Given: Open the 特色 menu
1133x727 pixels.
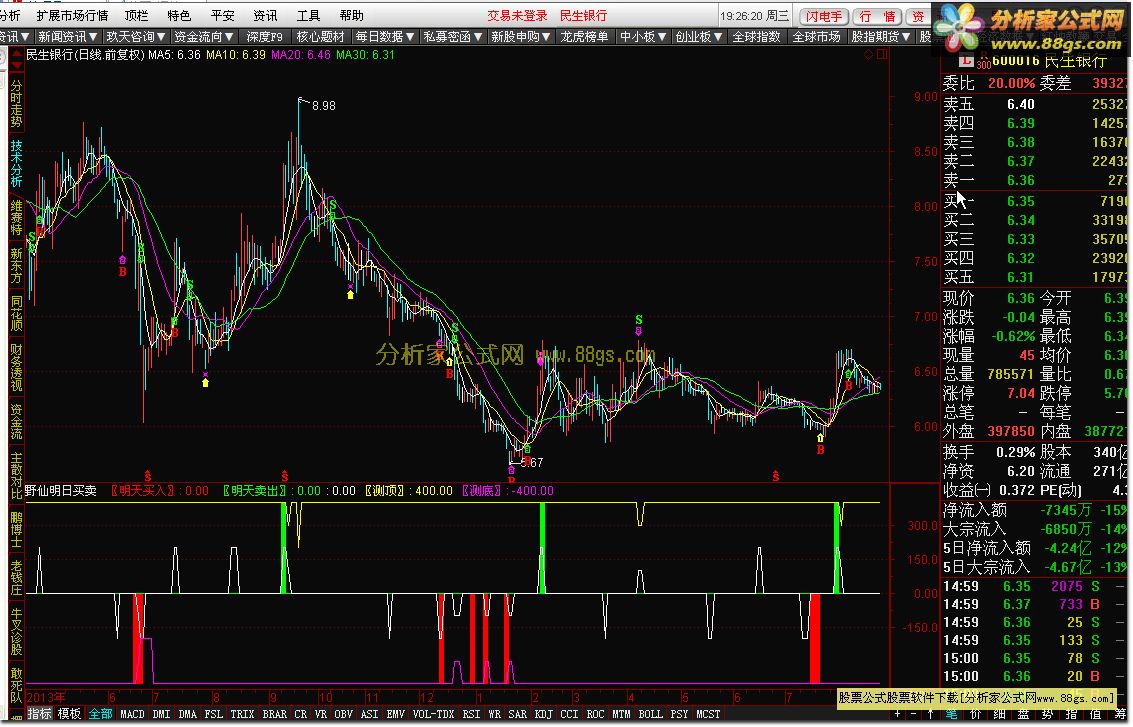Looking at the screenshot, I should [x=179, y=15].
